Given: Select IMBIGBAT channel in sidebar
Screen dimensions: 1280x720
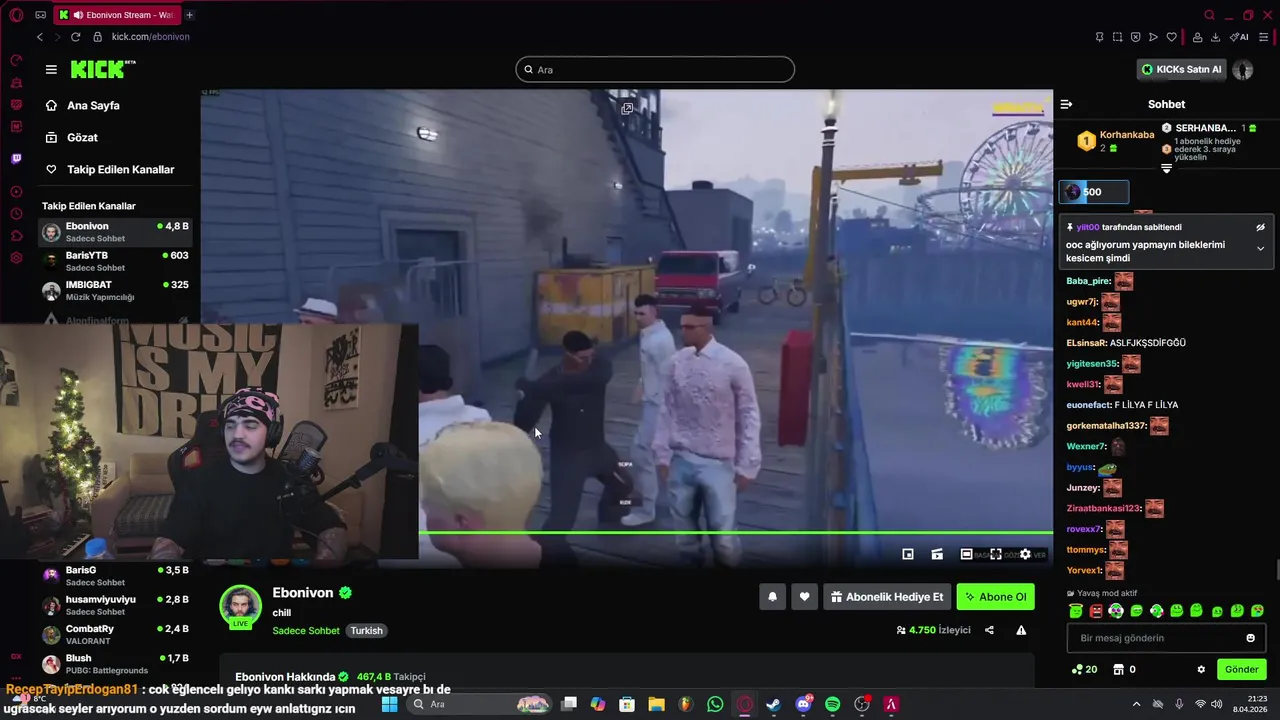Looking at the screenshot, I should point(115,290).
